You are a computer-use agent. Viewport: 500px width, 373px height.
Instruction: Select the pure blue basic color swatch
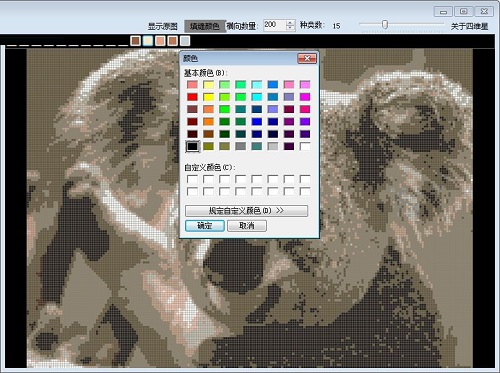(x=257, y=122)
